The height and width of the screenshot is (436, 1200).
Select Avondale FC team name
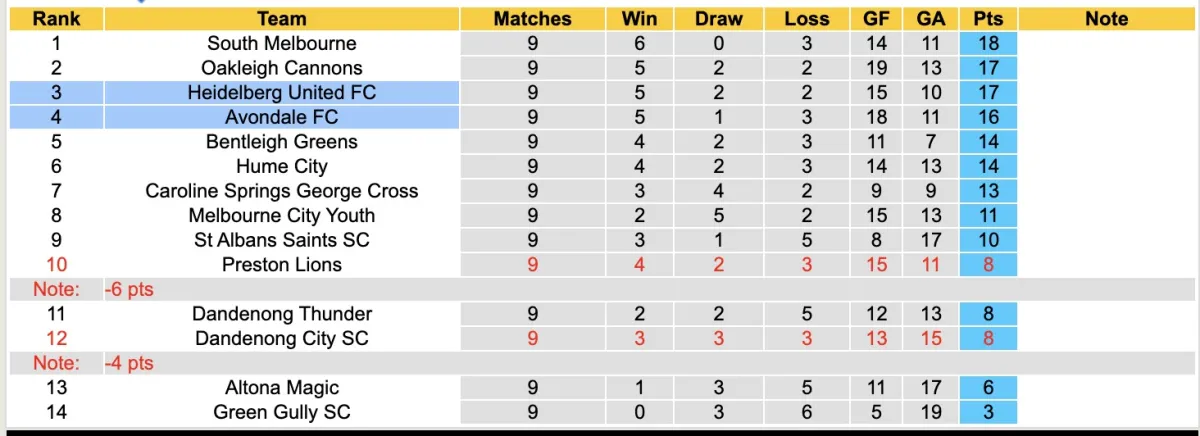[x=281, y=117]
